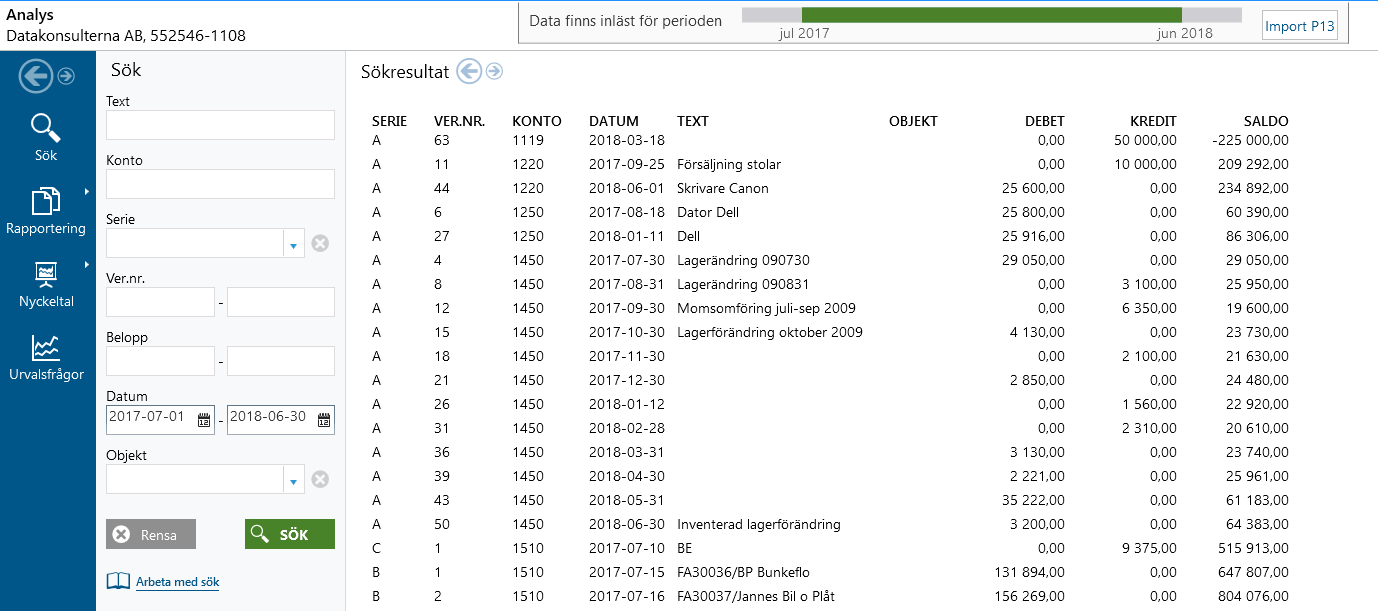1378x611 pixels.
Task: Expand the Rapportering submenu arrow
Action: tap(87, 191)
